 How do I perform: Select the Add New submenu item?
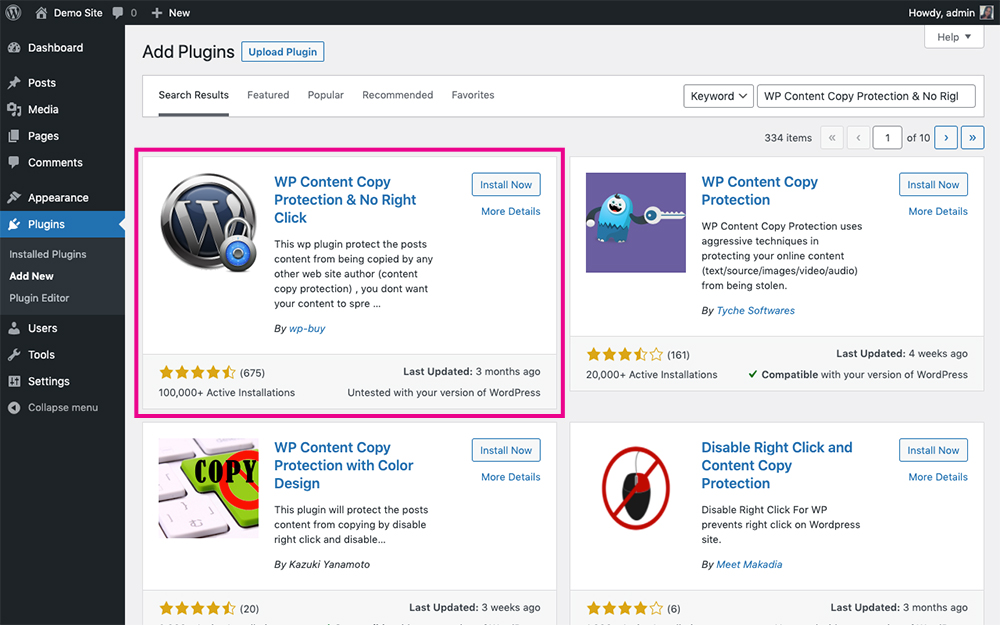31,276
